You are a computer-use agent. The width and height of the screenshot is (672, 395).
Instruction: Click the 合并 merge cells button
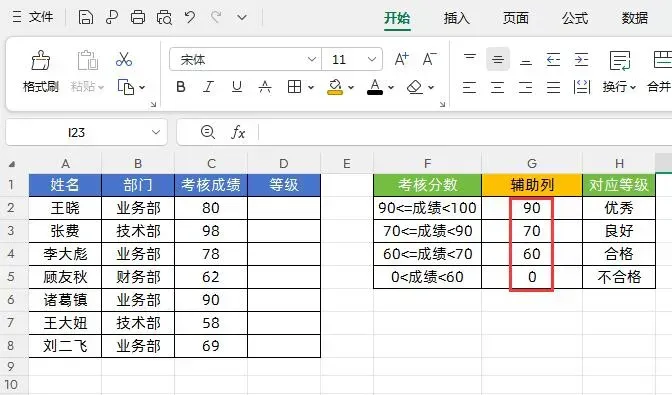[x=659, y=72]
